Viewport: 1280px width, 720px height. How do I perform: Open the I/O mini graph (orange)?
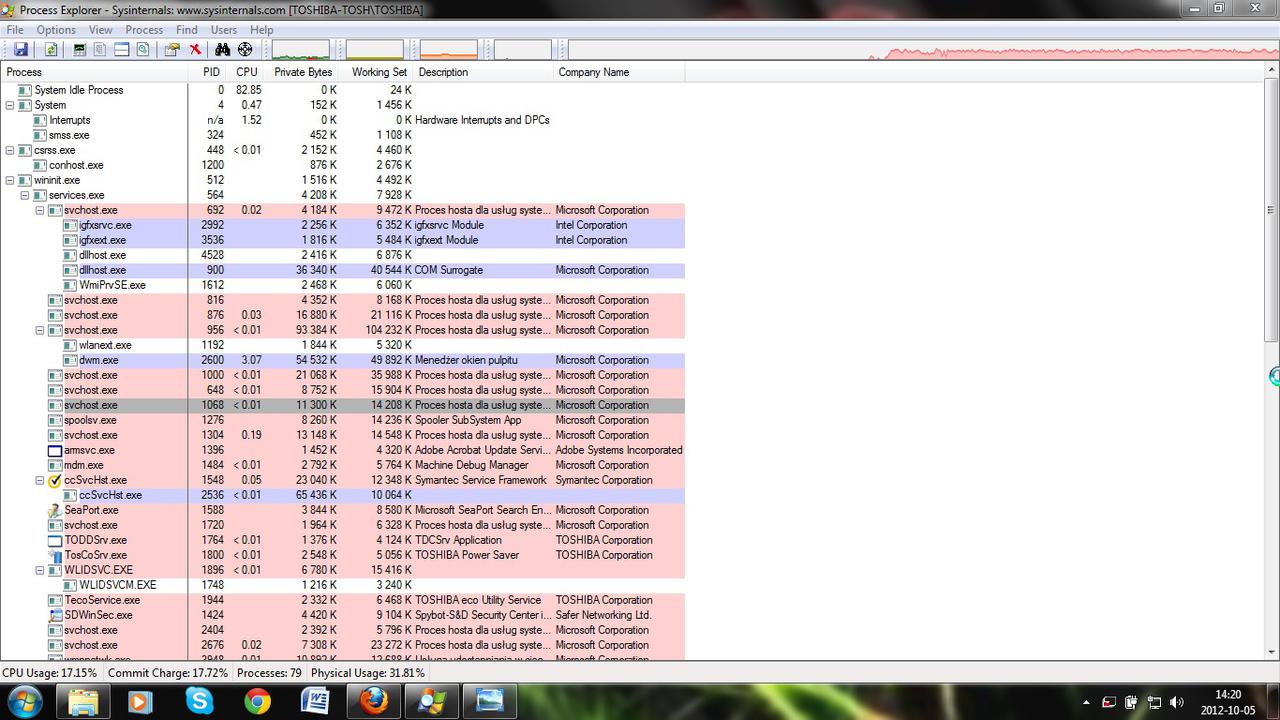(449, 50)
